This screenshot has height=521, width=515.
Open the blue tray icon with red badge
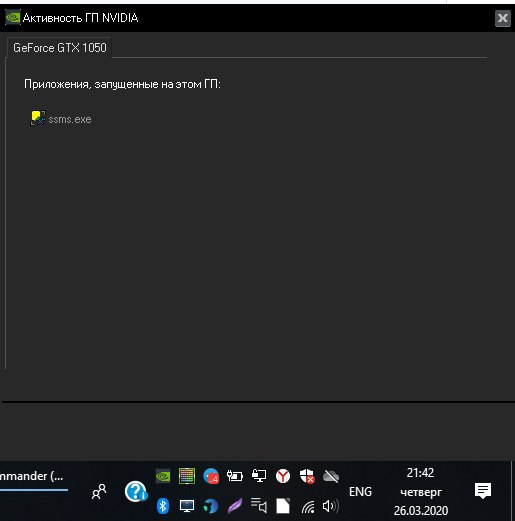[211, 476]
